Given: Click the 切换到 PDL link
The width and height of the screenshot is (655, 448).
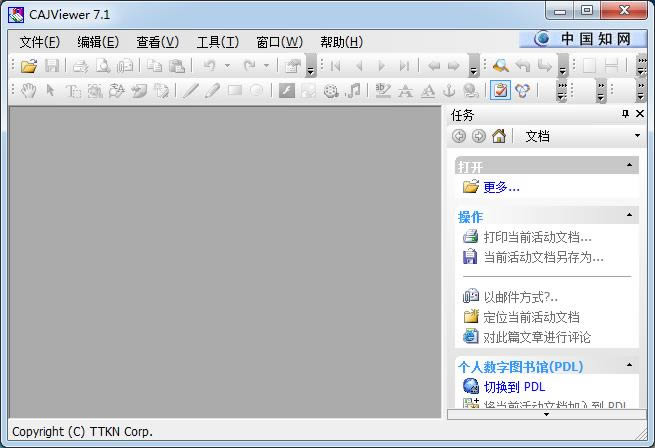Looking at the screenshot, I should point(515,387).
